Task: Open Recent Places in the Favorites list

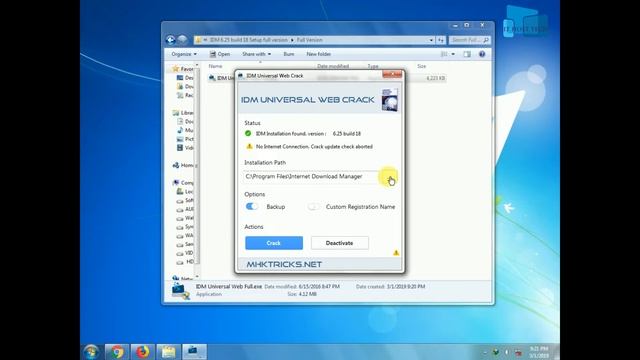Action: click(x=185, y=95)
